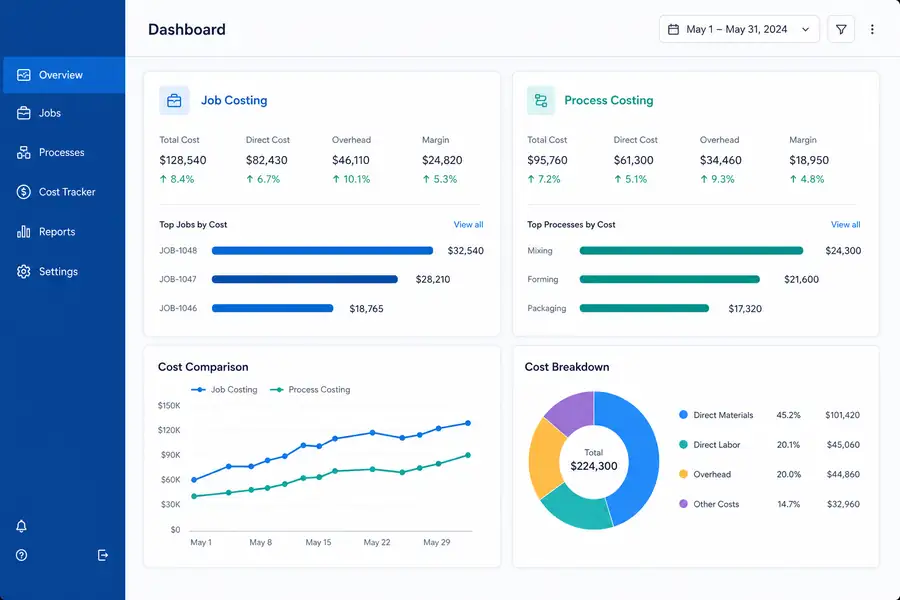Click the $24,300 Mixing amount
This screenshot has width=900, height=600.
(843, 251)
